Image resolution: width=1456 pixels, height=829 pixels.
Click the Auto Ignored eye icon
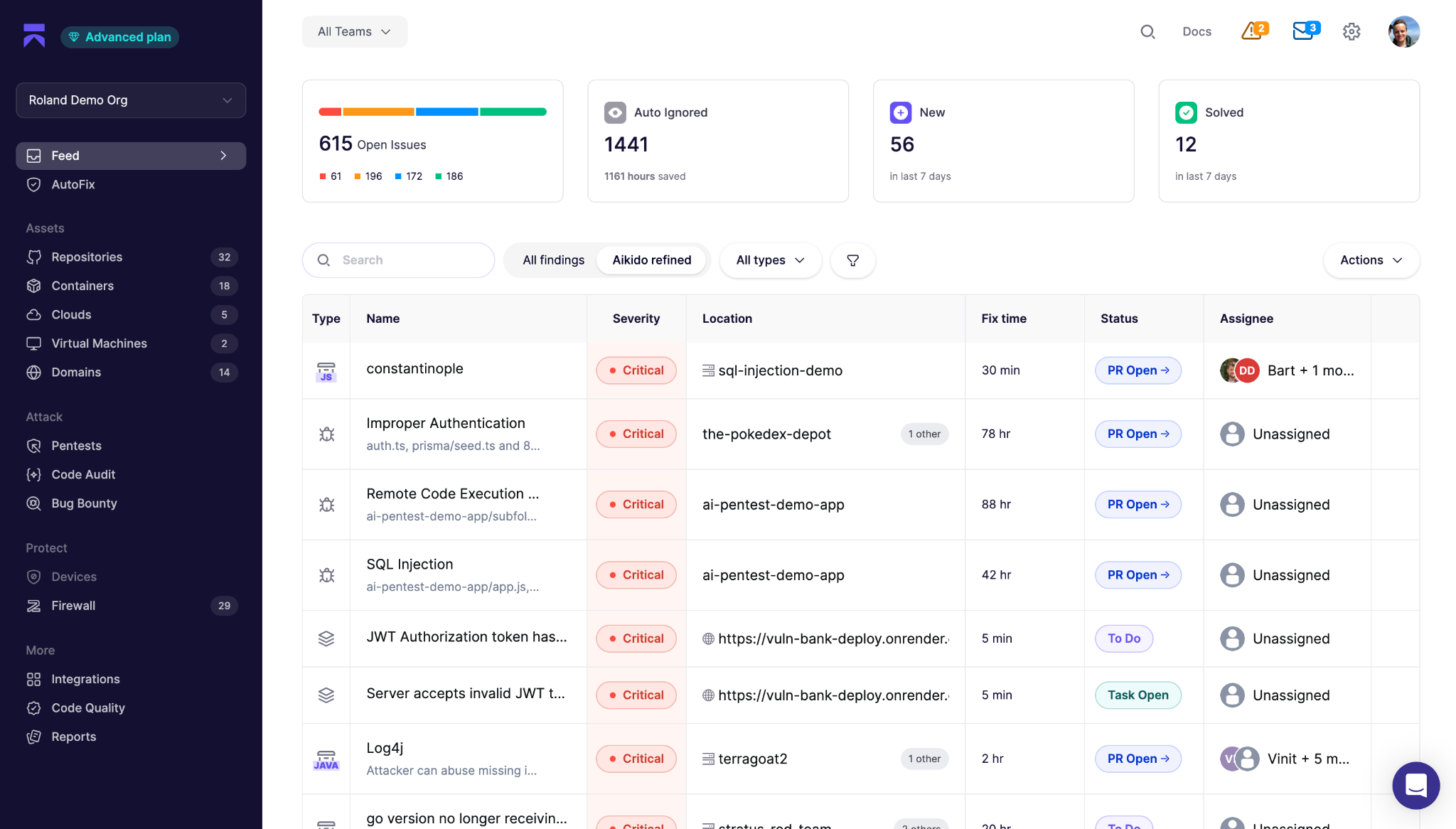(615, 112)
